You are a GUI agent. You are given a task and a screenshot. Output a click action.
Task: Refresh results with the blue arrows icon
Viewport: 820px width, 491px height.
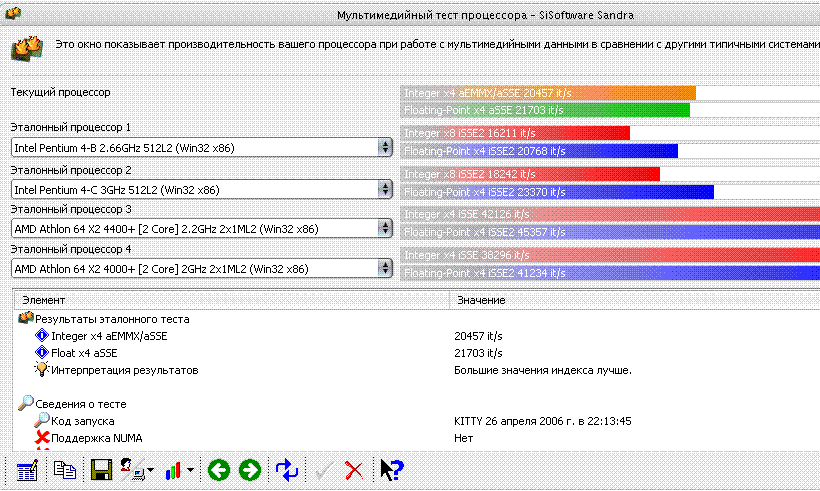coord(287,470)
